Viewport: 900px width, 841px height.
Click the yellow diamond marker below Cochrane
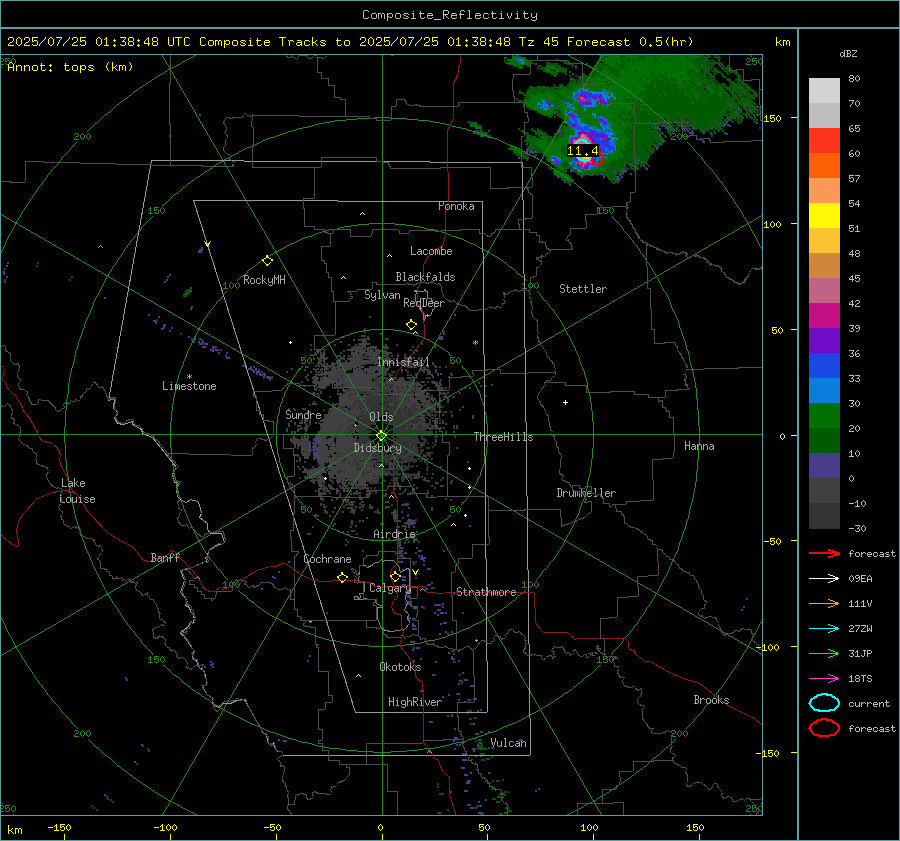click(x=342, y=577)
